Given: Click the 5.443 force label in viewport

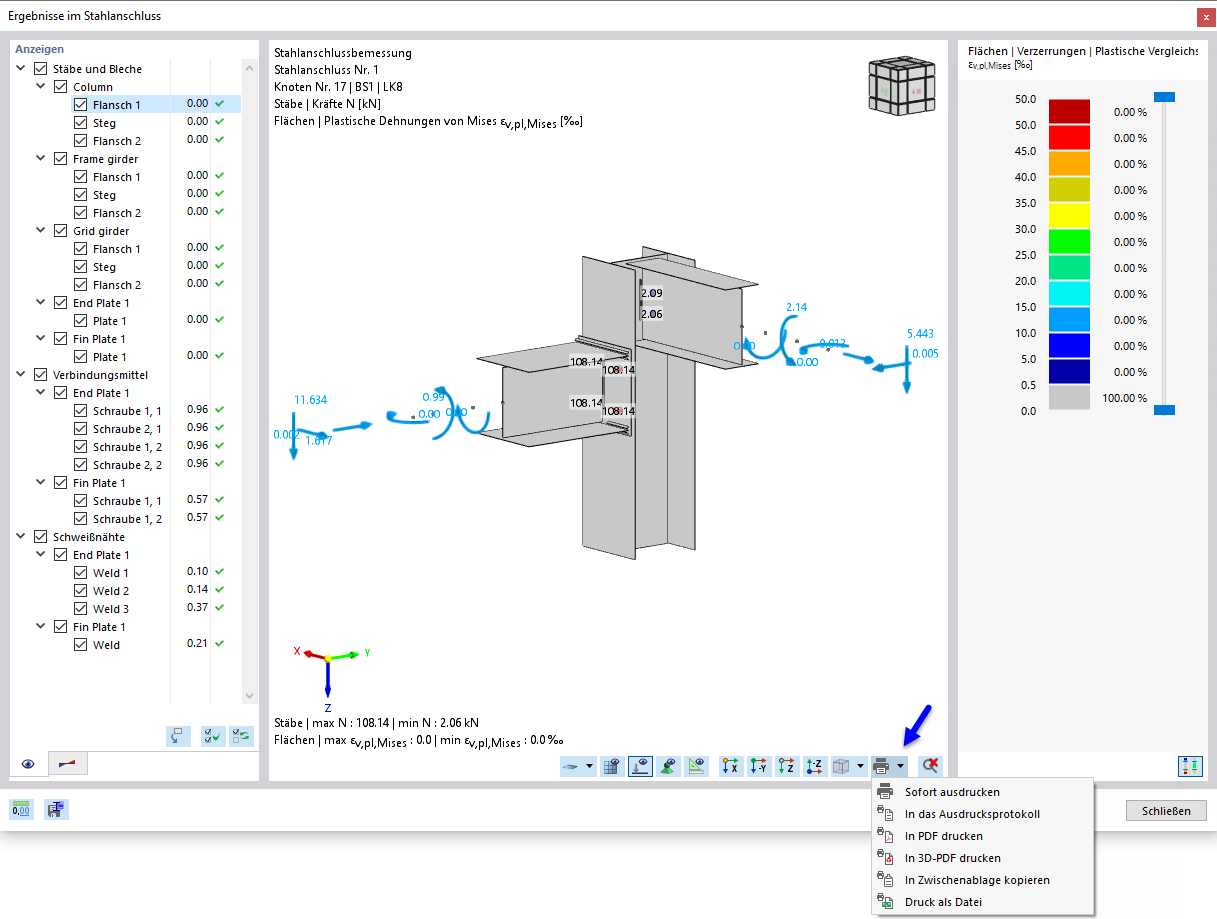Looking at the screenshot, I should coord(920,334).
